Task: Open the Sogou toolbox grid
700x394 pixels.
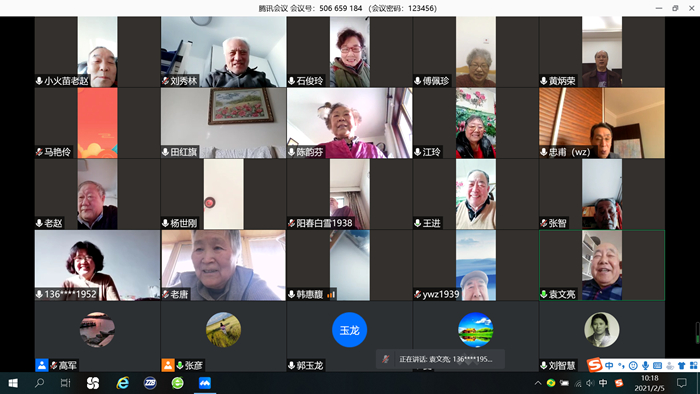Action: [x=693, y=365]
